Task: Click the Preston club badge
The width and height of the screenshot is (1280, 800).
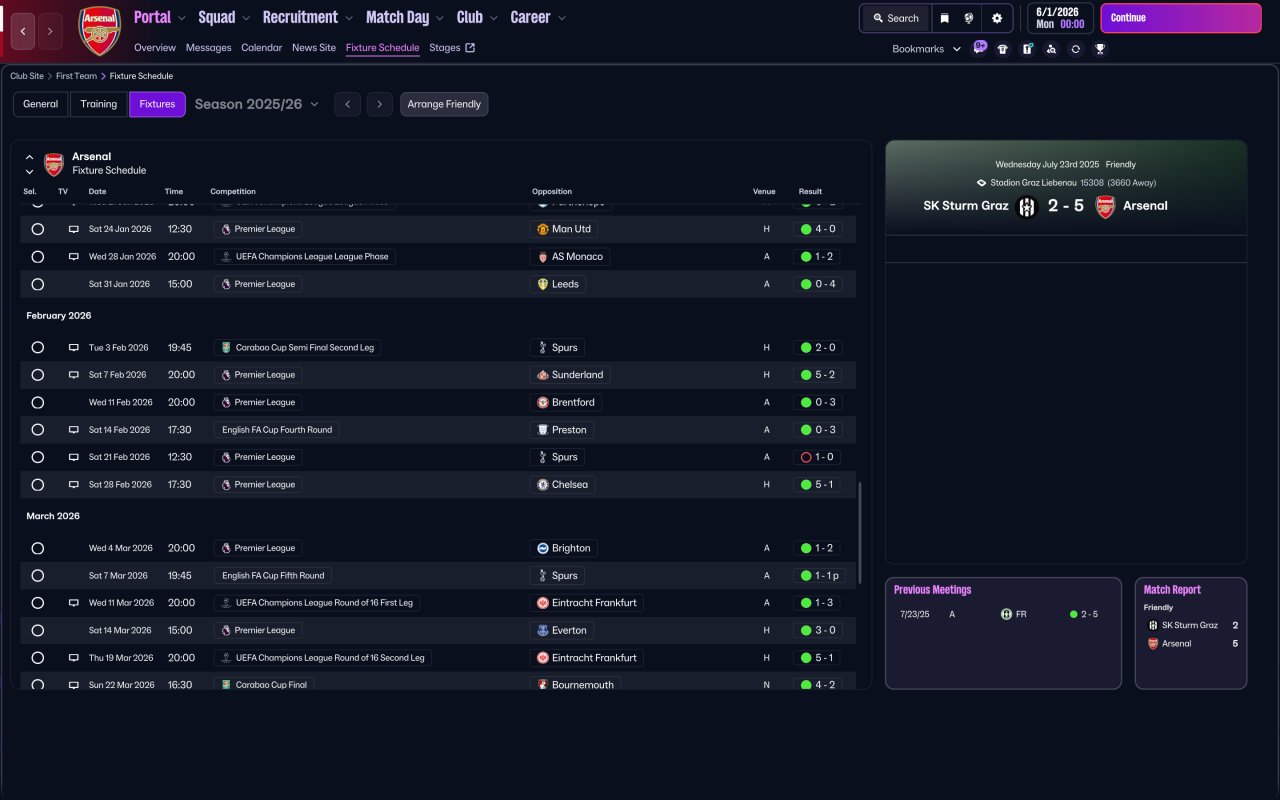Action: [x=543, y=430]
